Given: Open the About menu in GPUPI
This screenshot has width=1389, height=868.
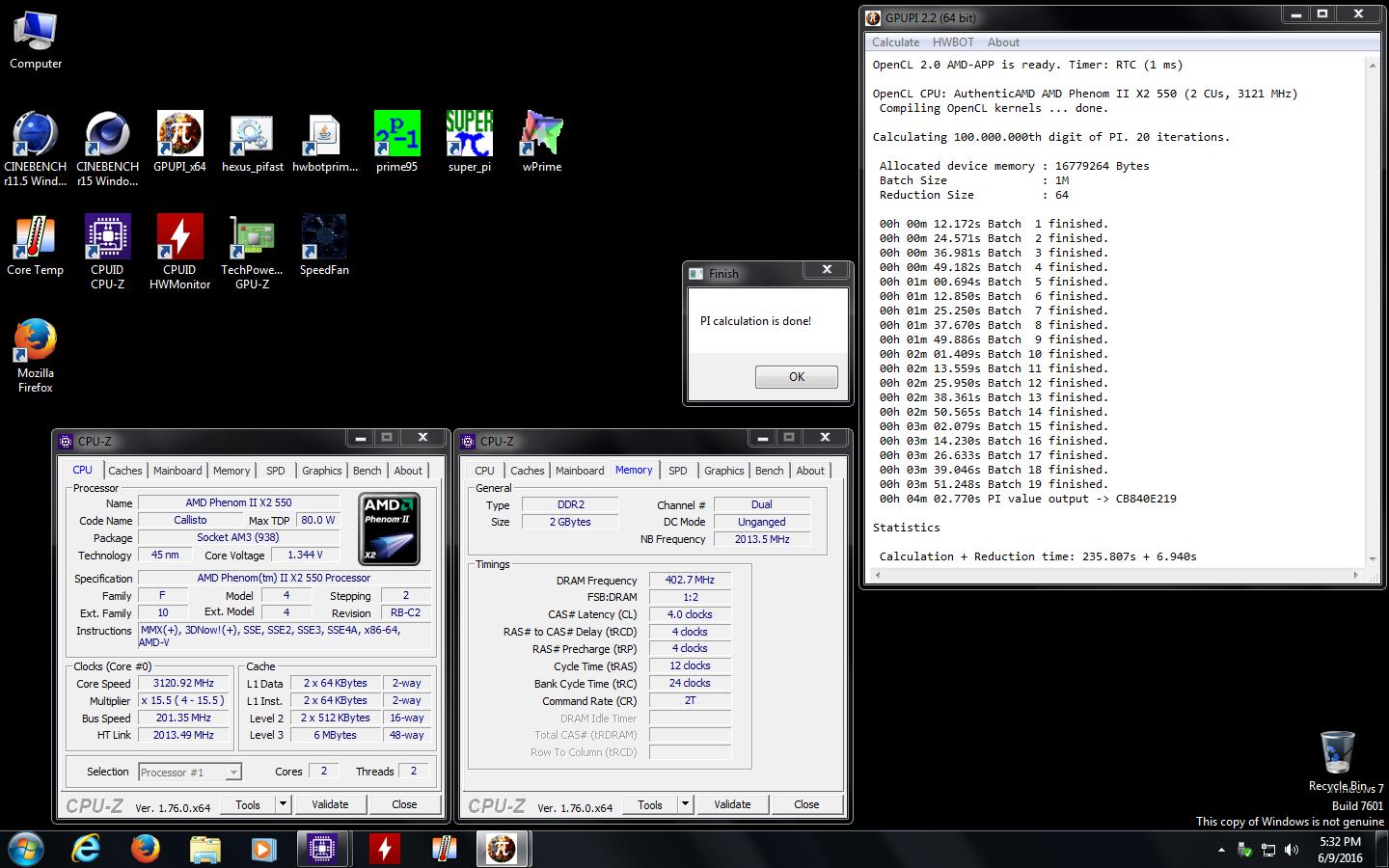Looking at the screenshot, I should (x=1003, y=42).
